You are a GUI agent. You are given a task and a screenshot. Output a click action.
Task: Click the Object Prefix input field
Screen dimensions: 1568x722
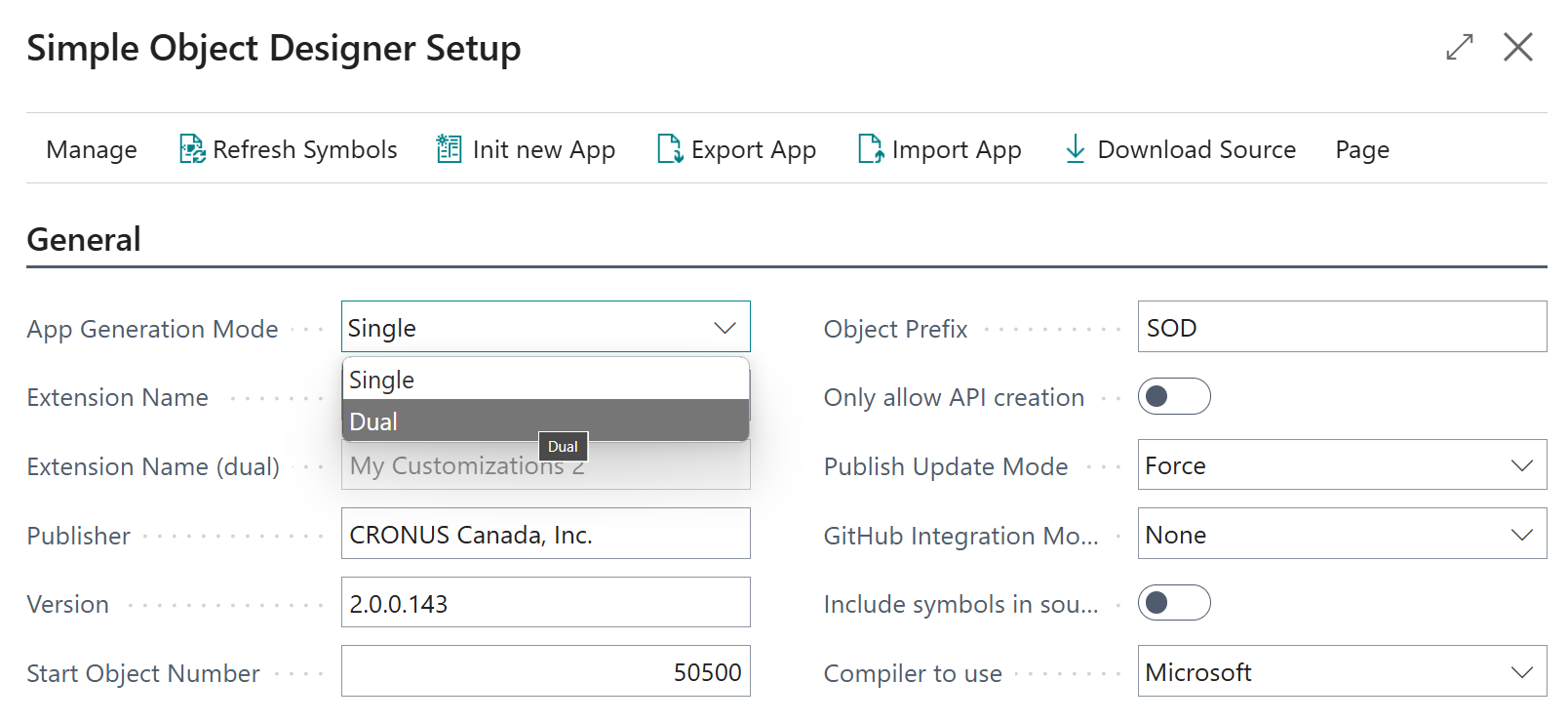click(x=1341, y=328)
